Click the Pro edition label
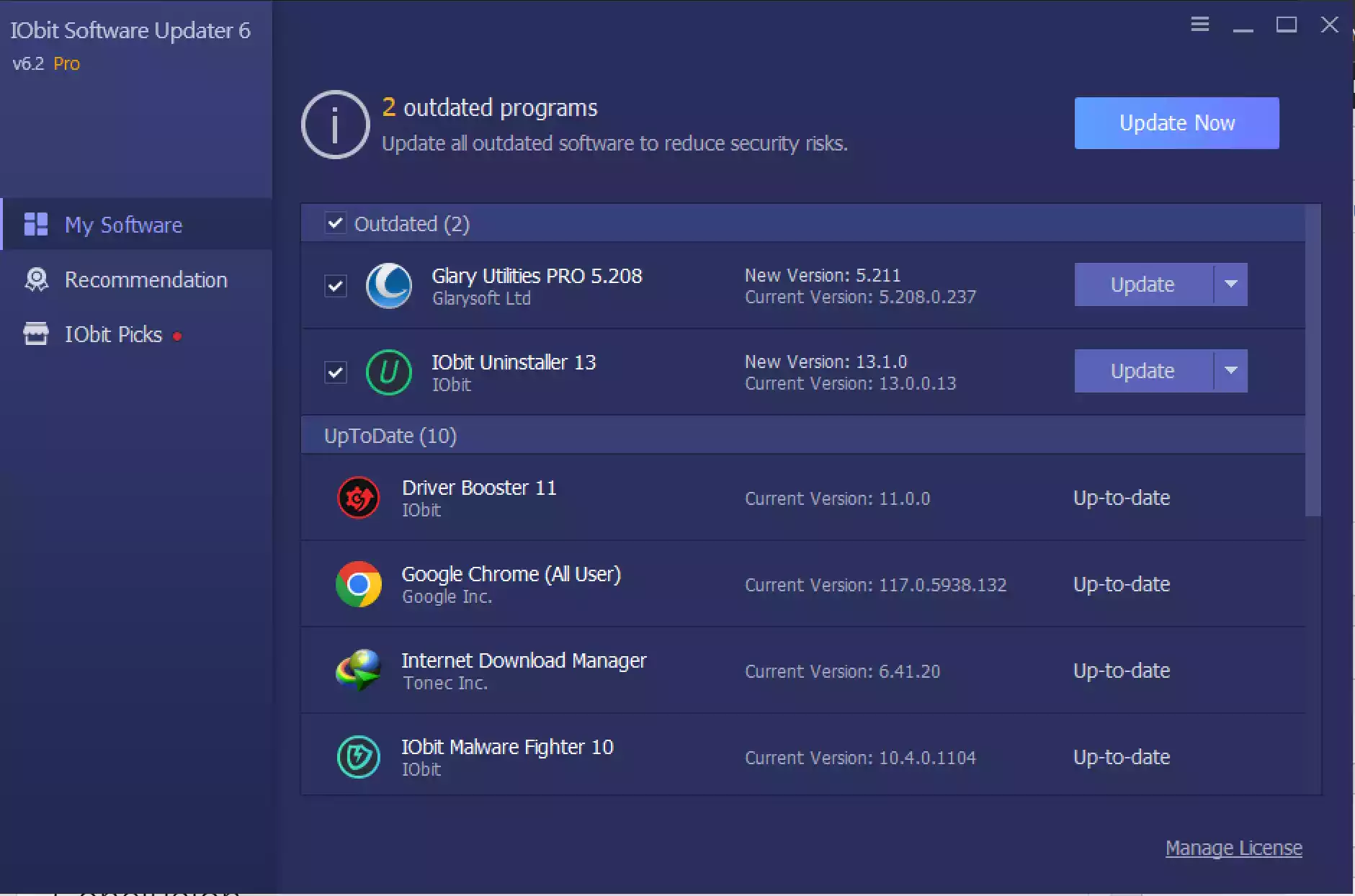Viewport: 1355px width, 896px height. (x=66, y=63)
